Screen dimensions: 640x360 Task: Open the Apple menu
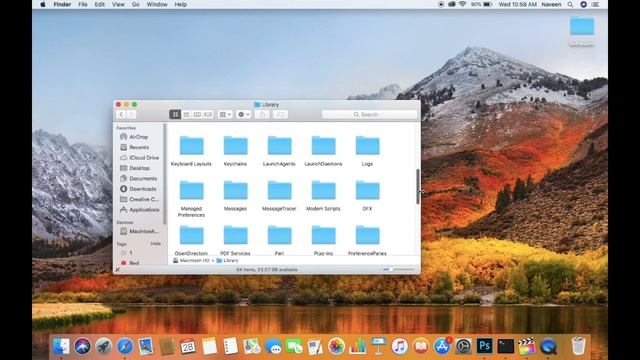pyautogui.click(x=43, y=4)
